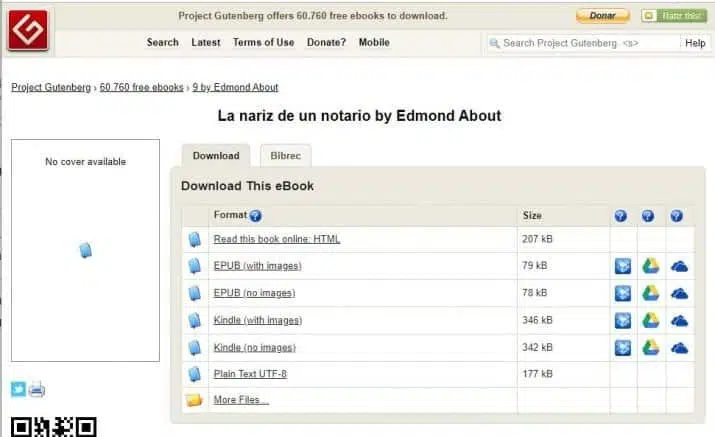
Task: Switch to the Bibrec tab
Action: click(285, 156)
